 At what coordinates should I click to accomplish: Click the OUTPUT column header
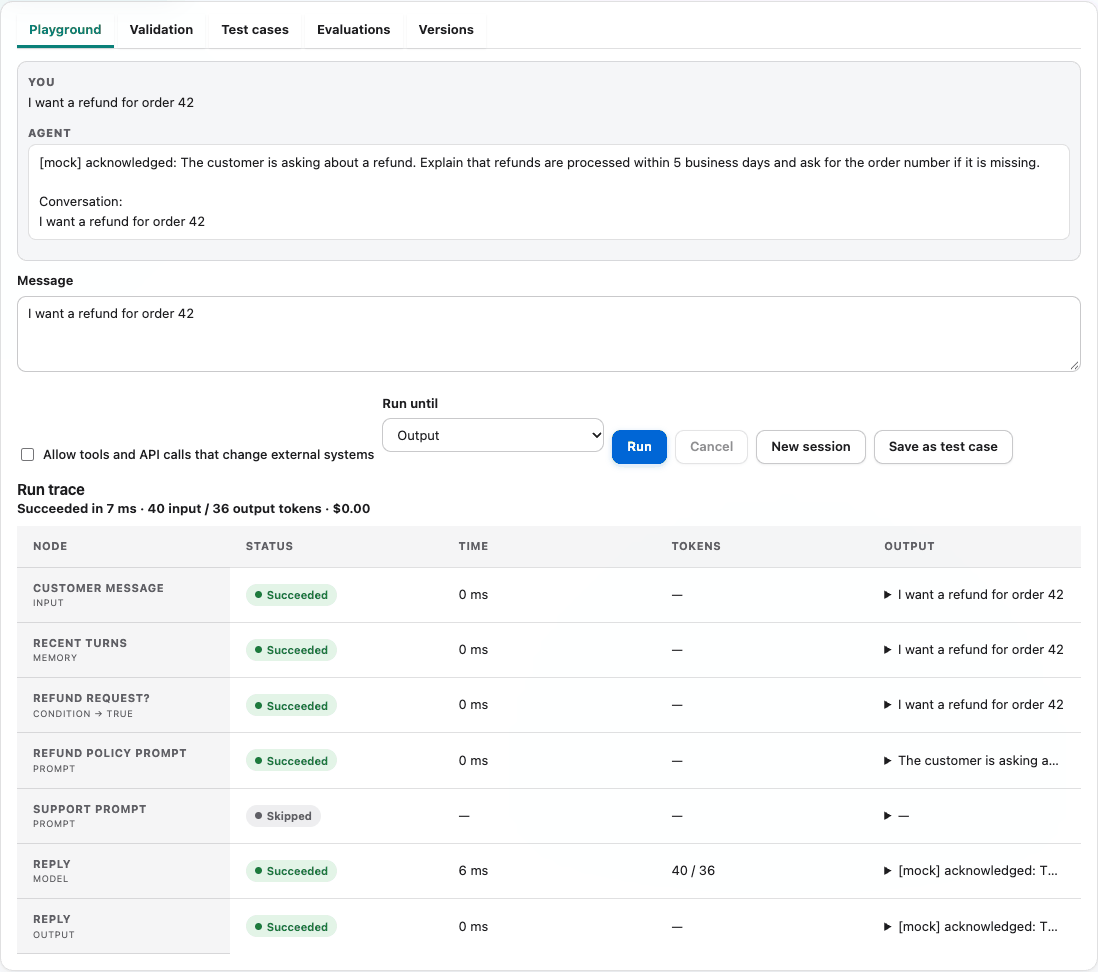point(909,546)
